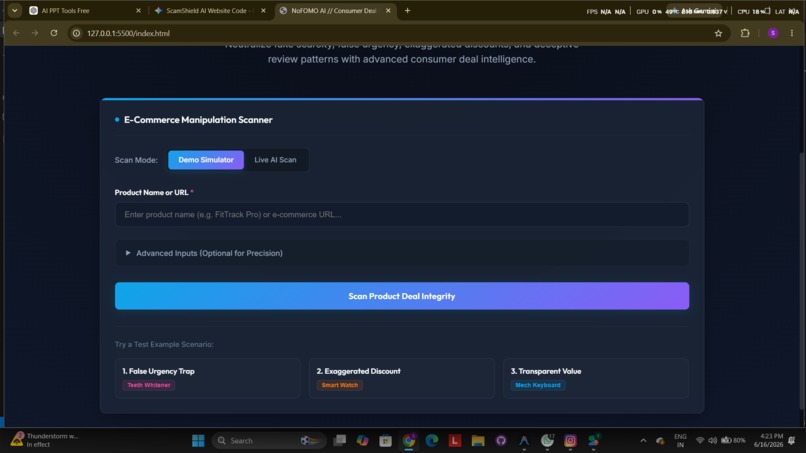Open the Thunderstorm weather alert widget
806x453 pixels.
(x=45, y=440)
